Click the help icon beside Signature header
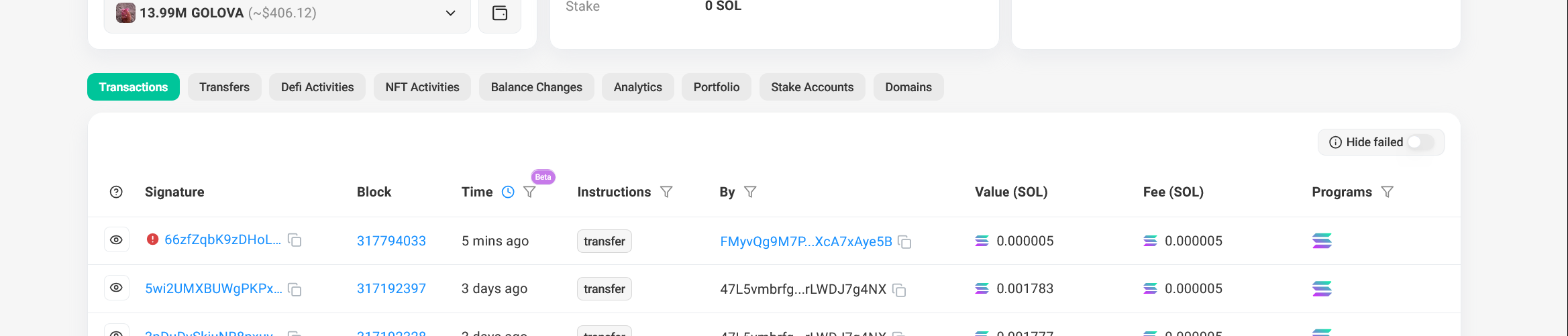1568x336 pixels. [116, 192]
